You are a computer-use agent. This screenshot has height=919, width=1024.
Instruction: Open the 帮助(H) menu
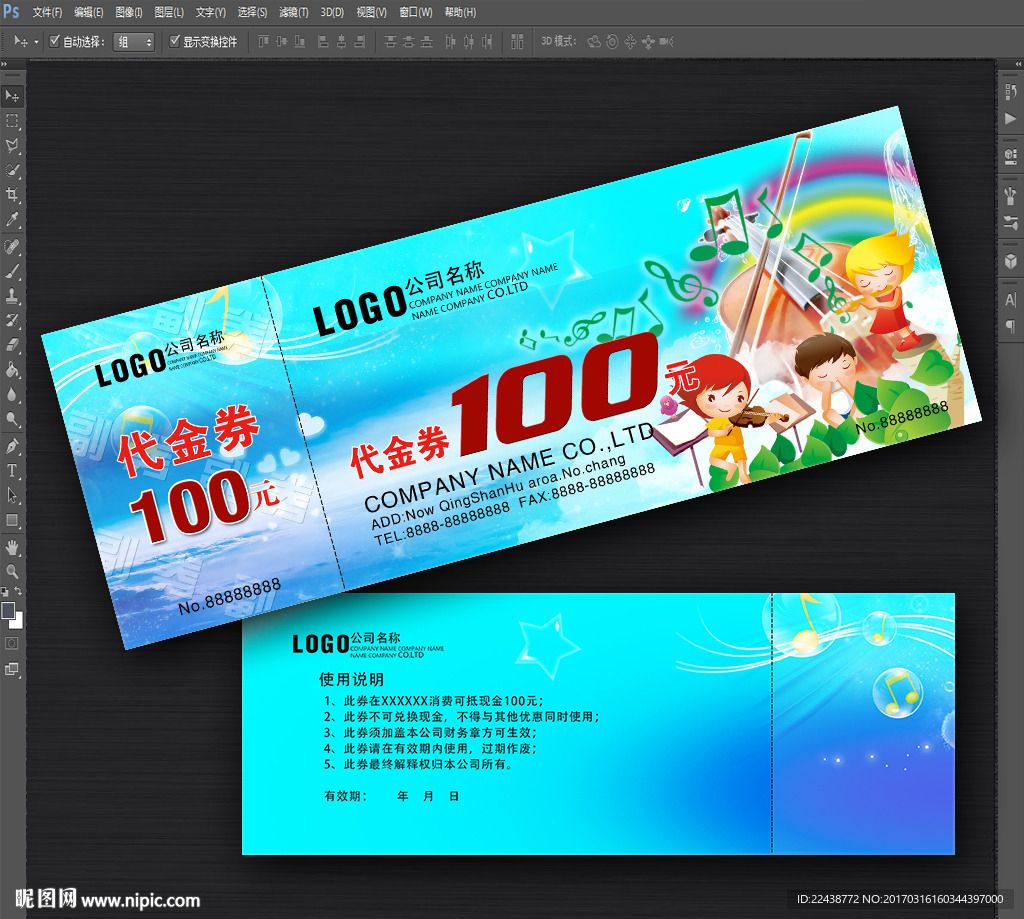pos(460,12)
